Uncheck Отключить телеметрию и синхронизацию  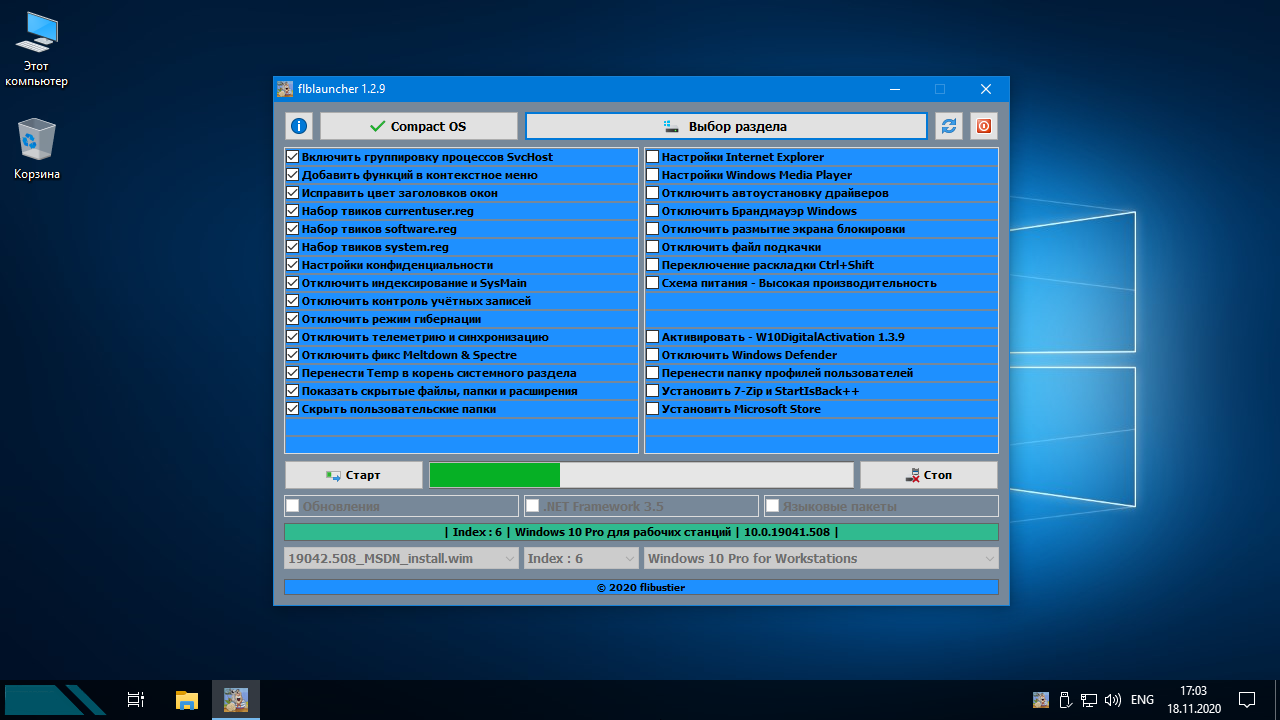tap(293, 337)
